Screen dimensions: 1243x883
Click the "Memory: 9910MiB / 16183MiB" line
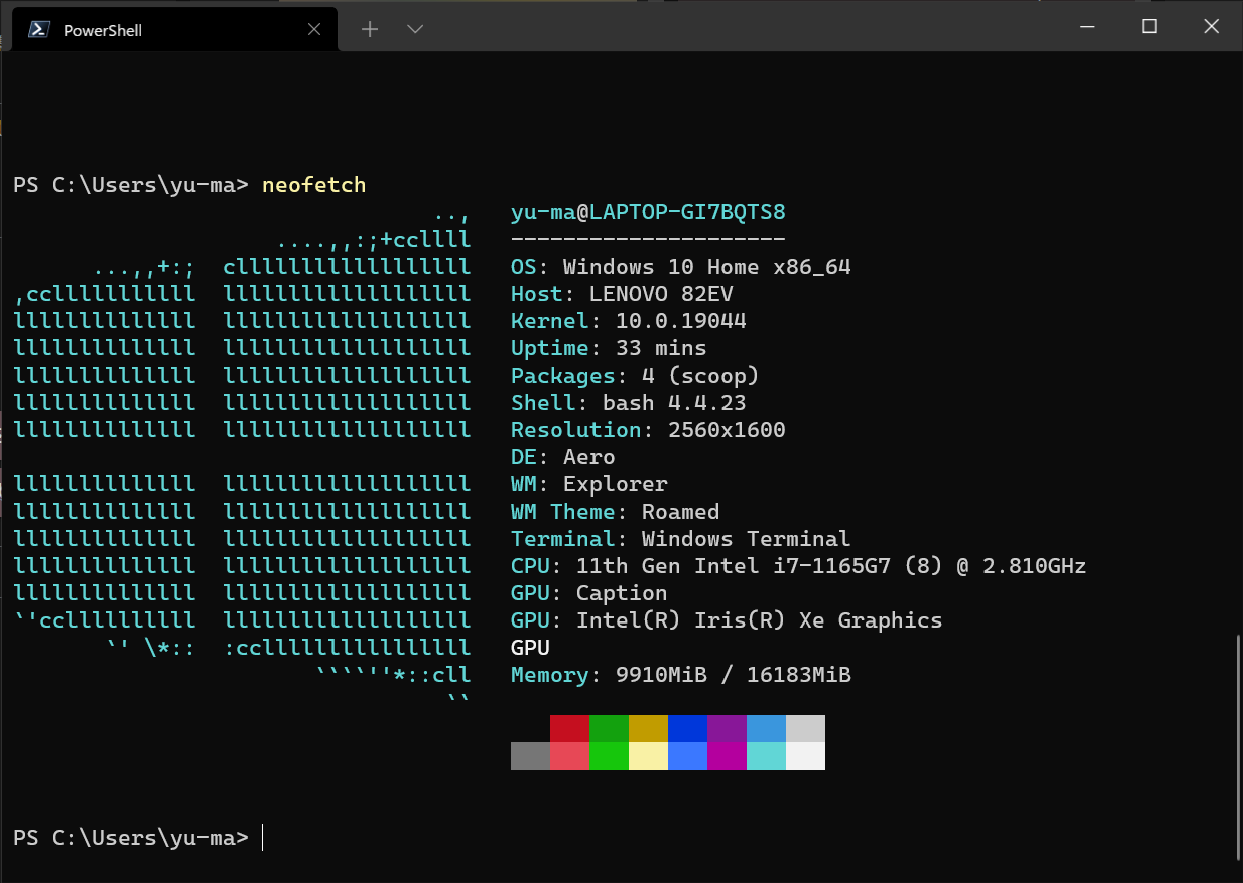pos(681,675)
